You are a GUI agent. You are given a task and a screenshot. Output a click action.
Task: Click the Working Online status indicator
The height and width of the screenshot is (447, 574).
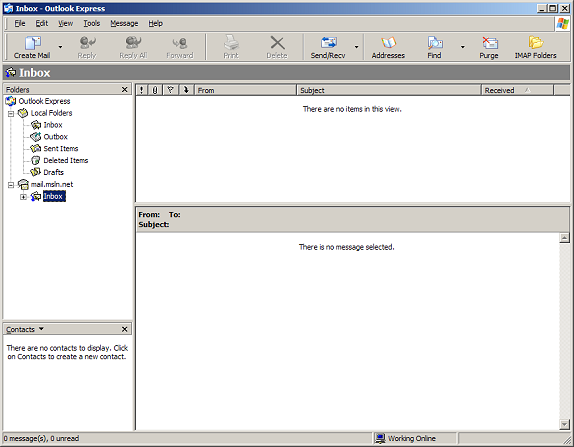pos(414,438)
